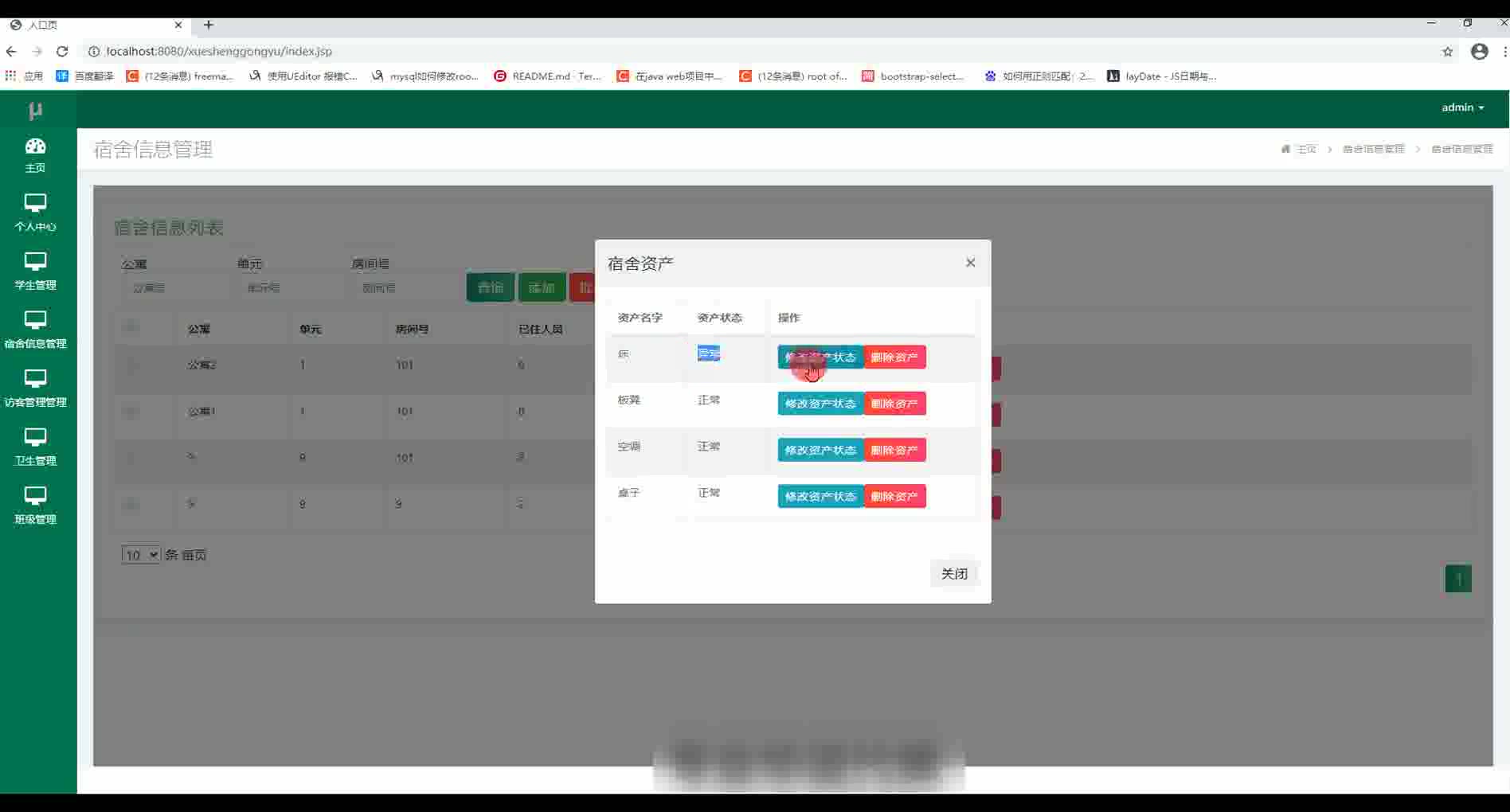
Task: Reload the current browser page
Action: click(62, 51)
